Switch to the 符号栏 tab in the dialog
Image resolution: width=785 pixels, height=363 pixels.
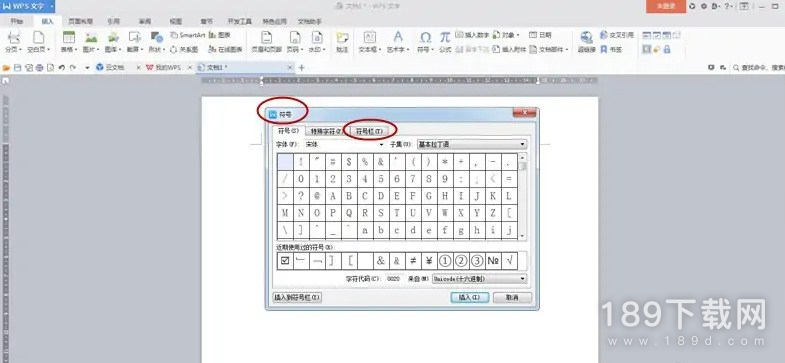[x=369, y=131]
